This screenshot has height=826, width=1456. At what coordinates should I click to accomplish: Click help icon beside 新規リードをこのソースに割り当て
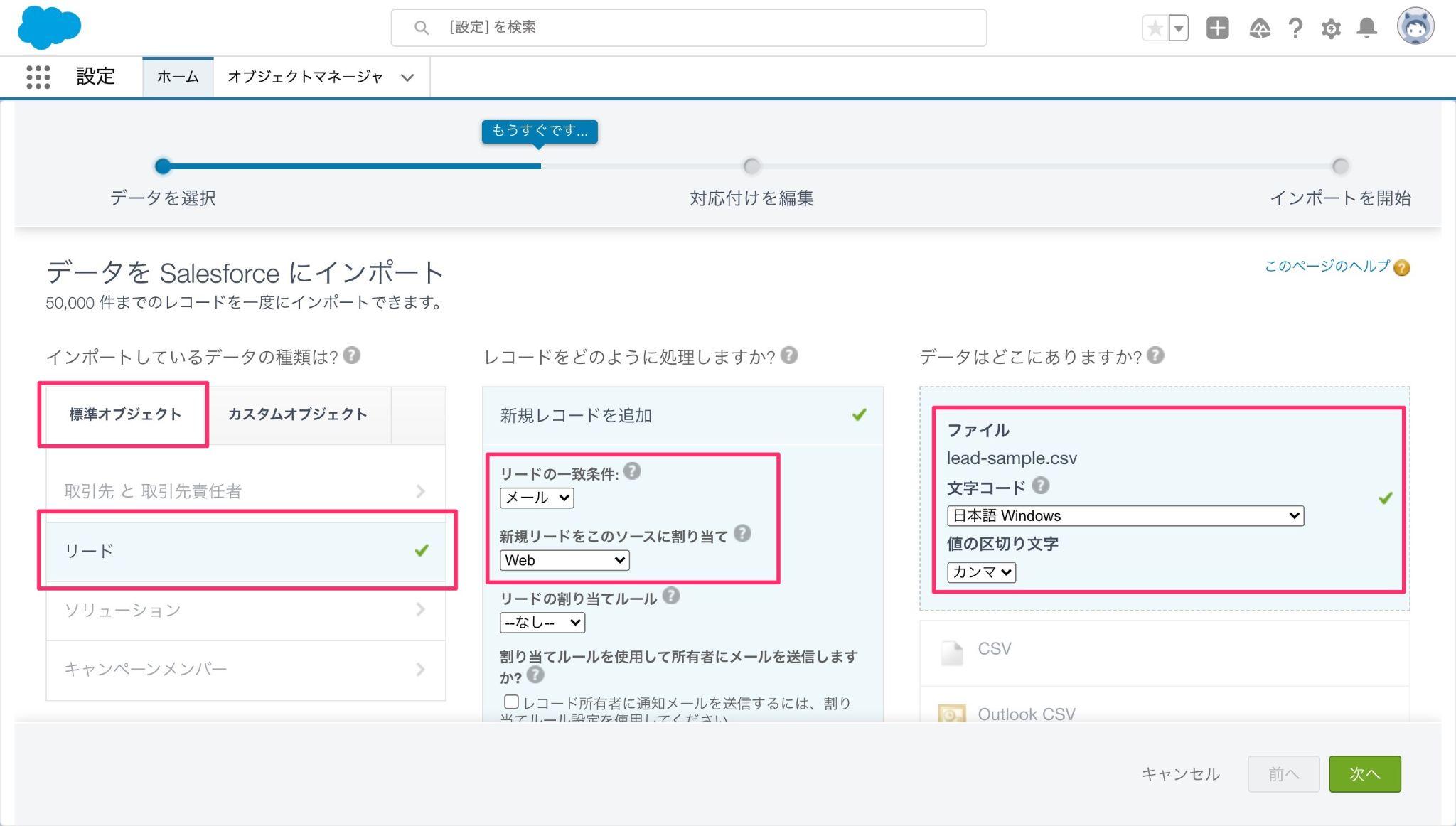[x=742, y=533]
